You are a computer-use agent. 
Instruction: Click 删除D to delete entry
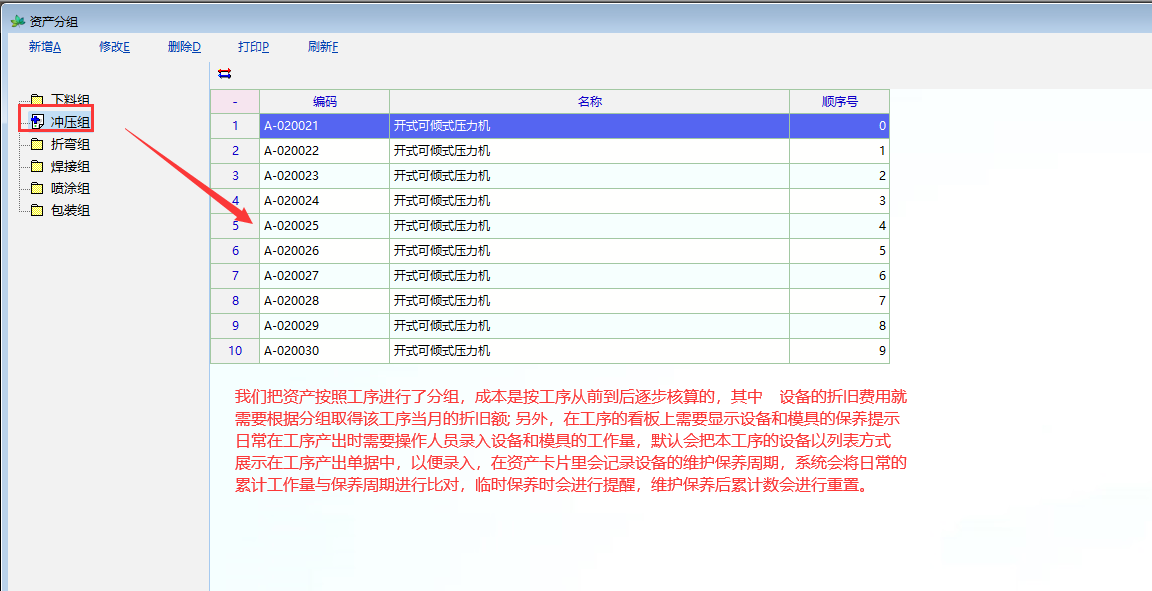tap(184, 46)
